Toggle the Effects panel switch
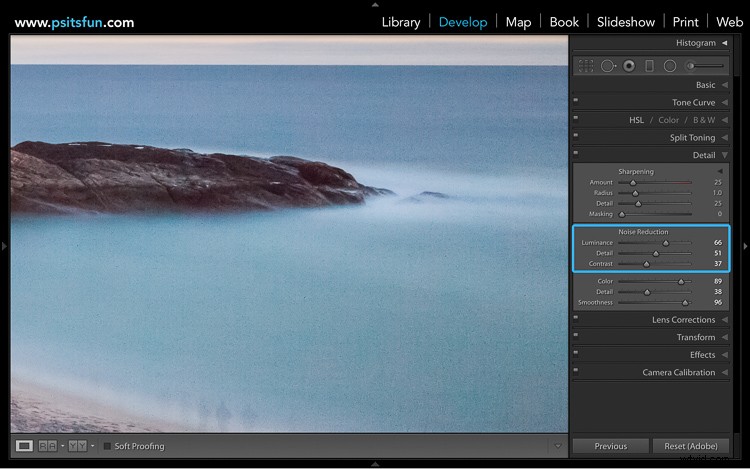The image size is (750, 469). (x=576, y=353)
